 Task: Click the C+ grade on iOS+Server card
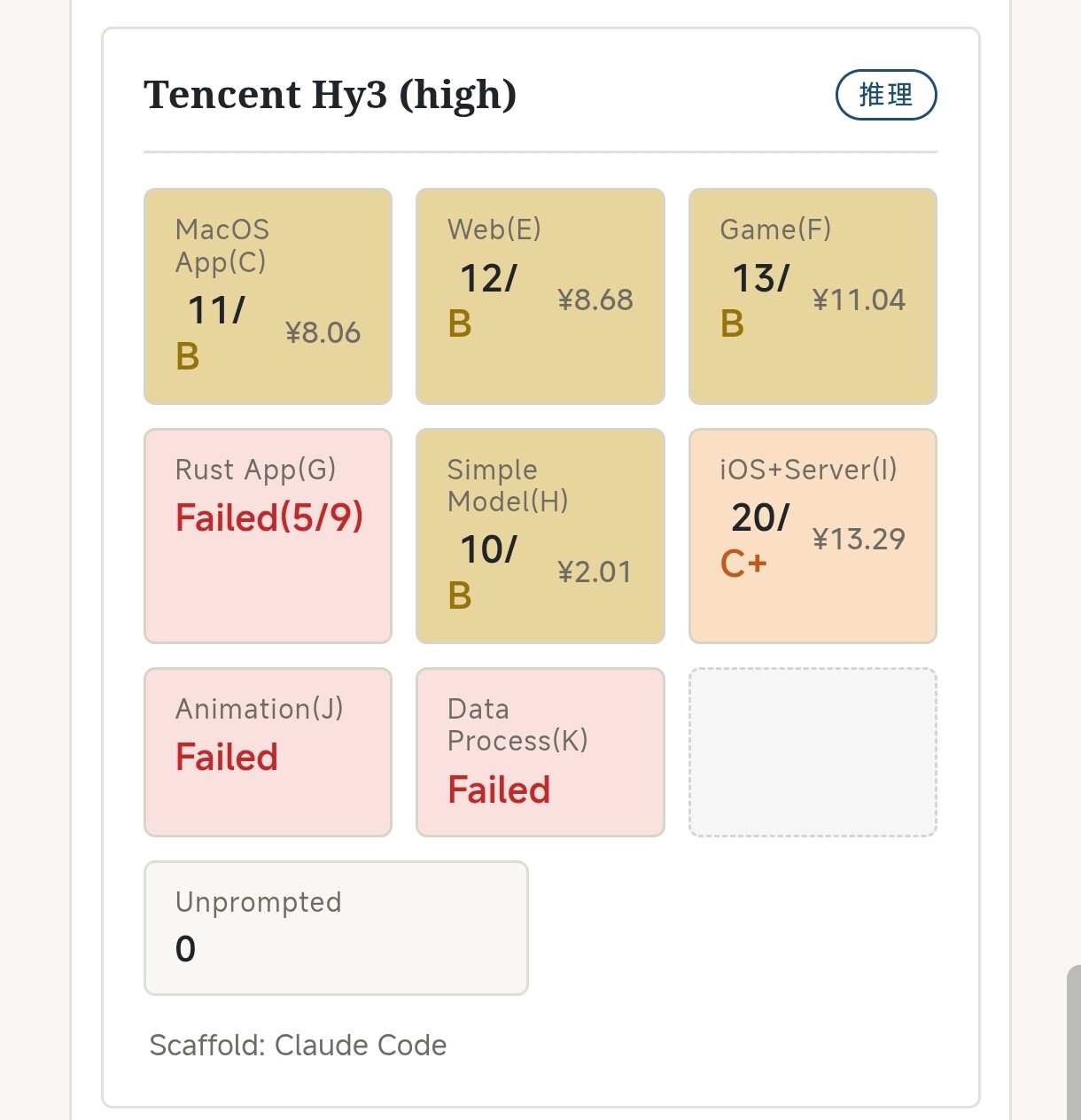[743, 564]
